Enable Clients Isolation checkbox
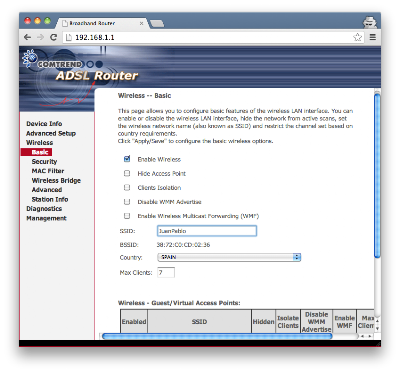 [x=127, y=187]
